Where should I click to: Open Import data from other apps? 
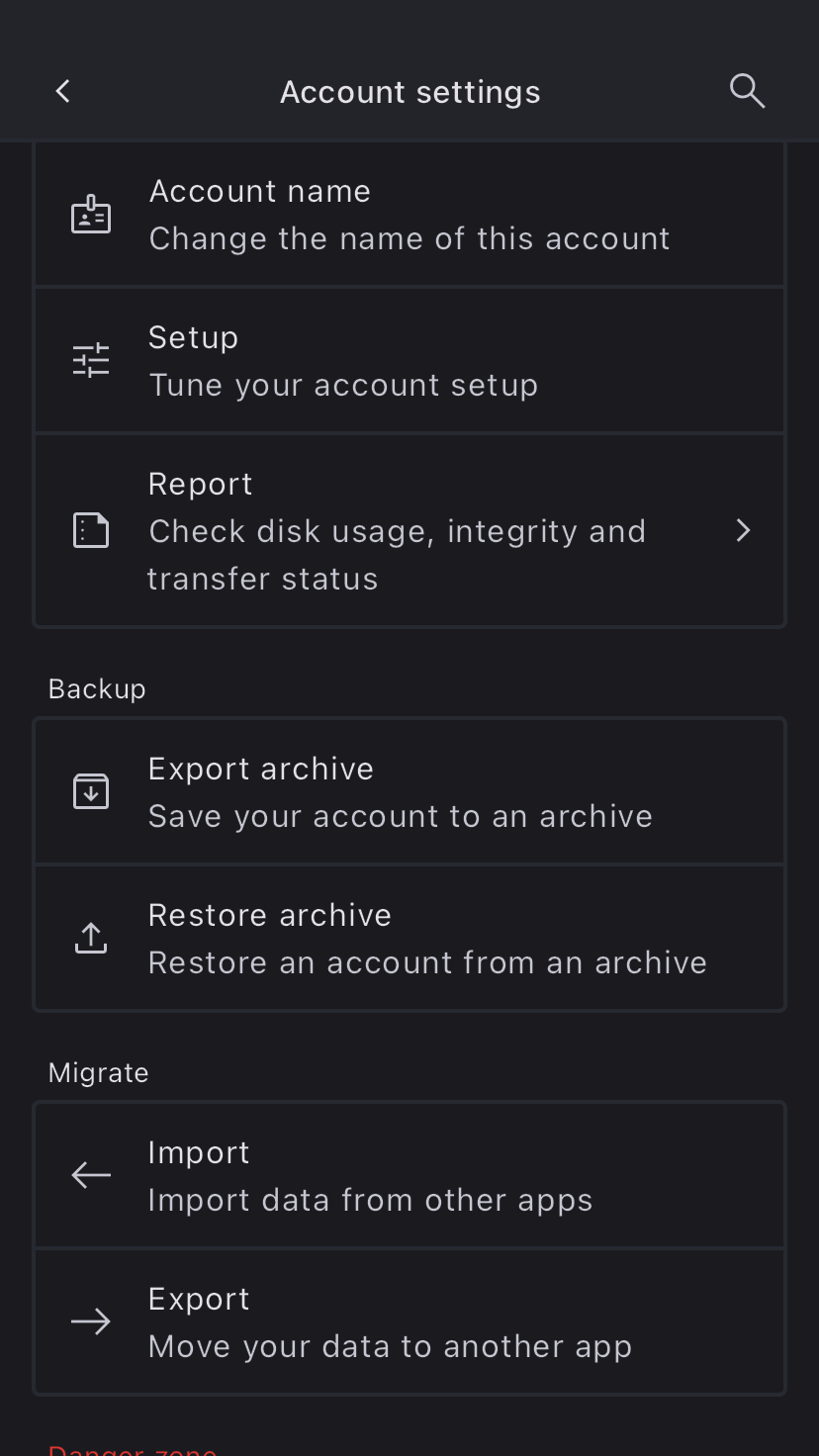(370, 1200)
